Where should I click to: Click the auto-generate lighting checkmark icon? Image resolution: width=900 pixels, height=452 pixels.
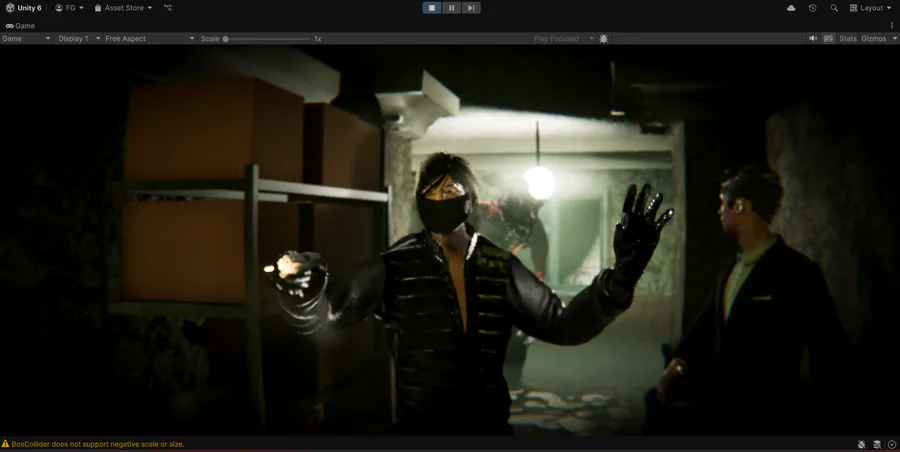point(891,444)
